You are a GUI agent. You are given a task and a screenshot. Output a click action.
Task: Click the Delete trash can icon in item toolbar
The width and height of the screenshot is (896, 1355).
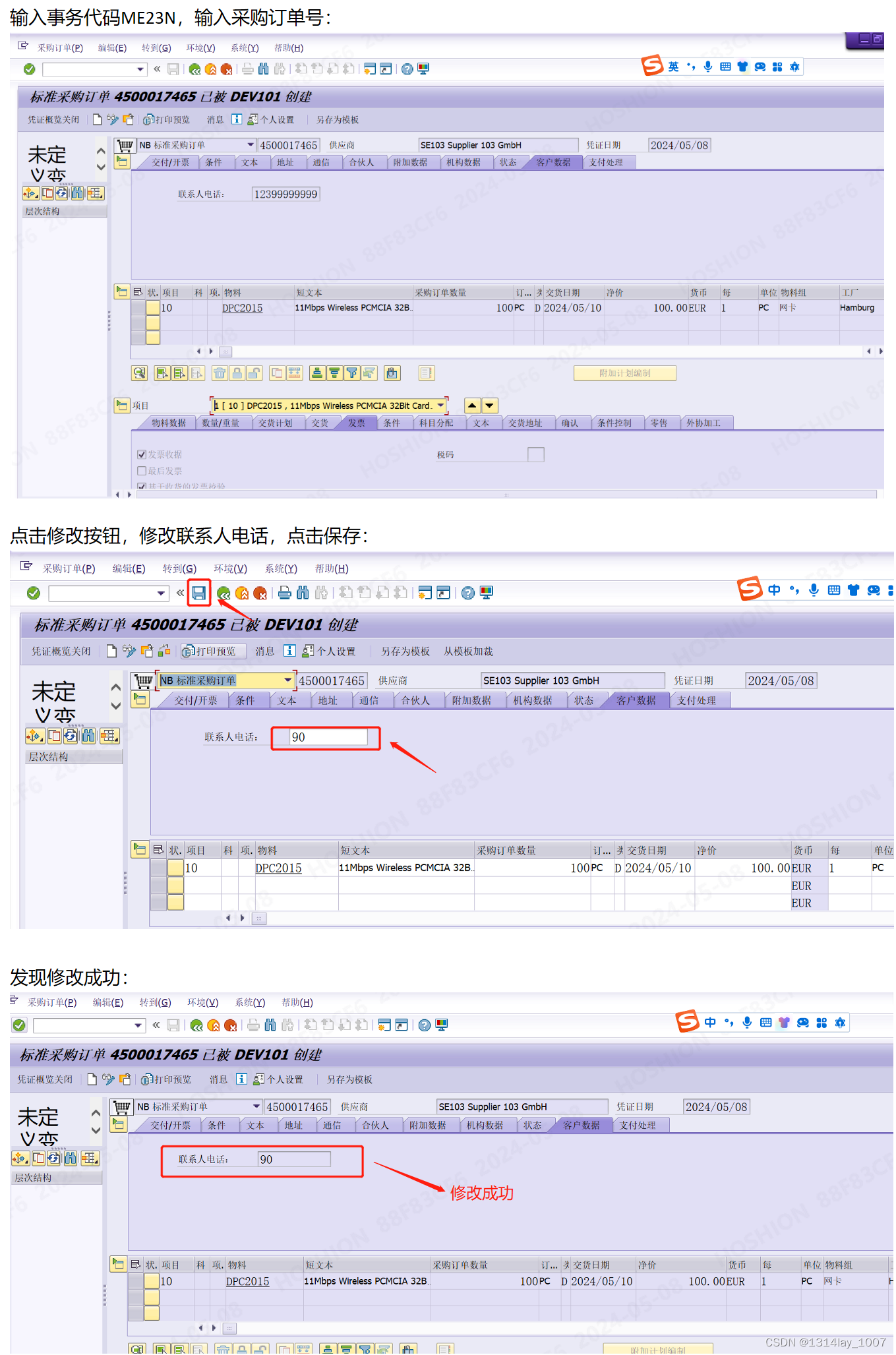pos(220,373)
